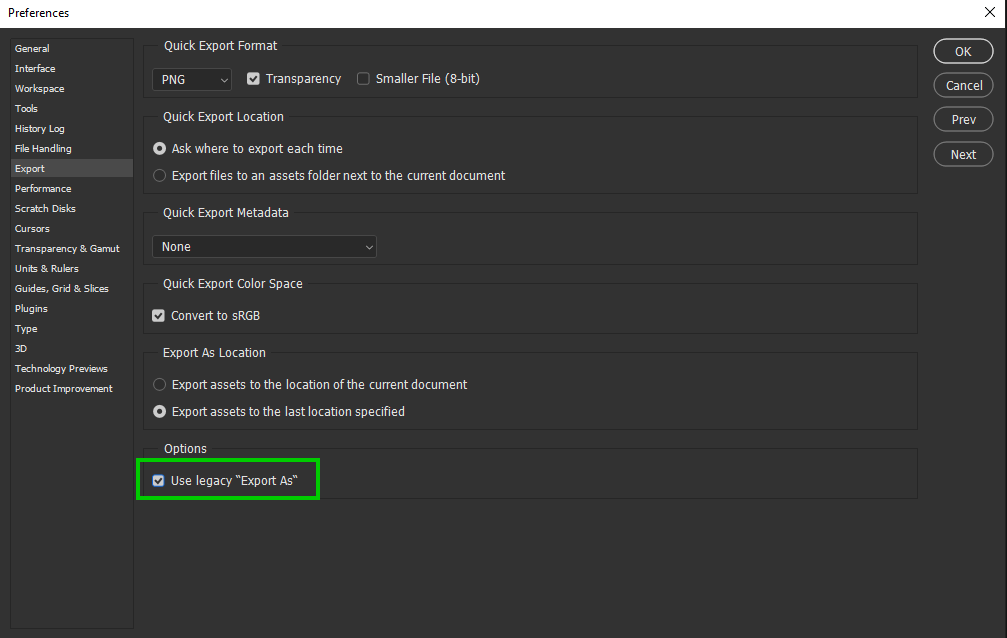Viewport: 1007px width, 638px height.
Task: Select the General preferences category
Action: coord(32,48)
